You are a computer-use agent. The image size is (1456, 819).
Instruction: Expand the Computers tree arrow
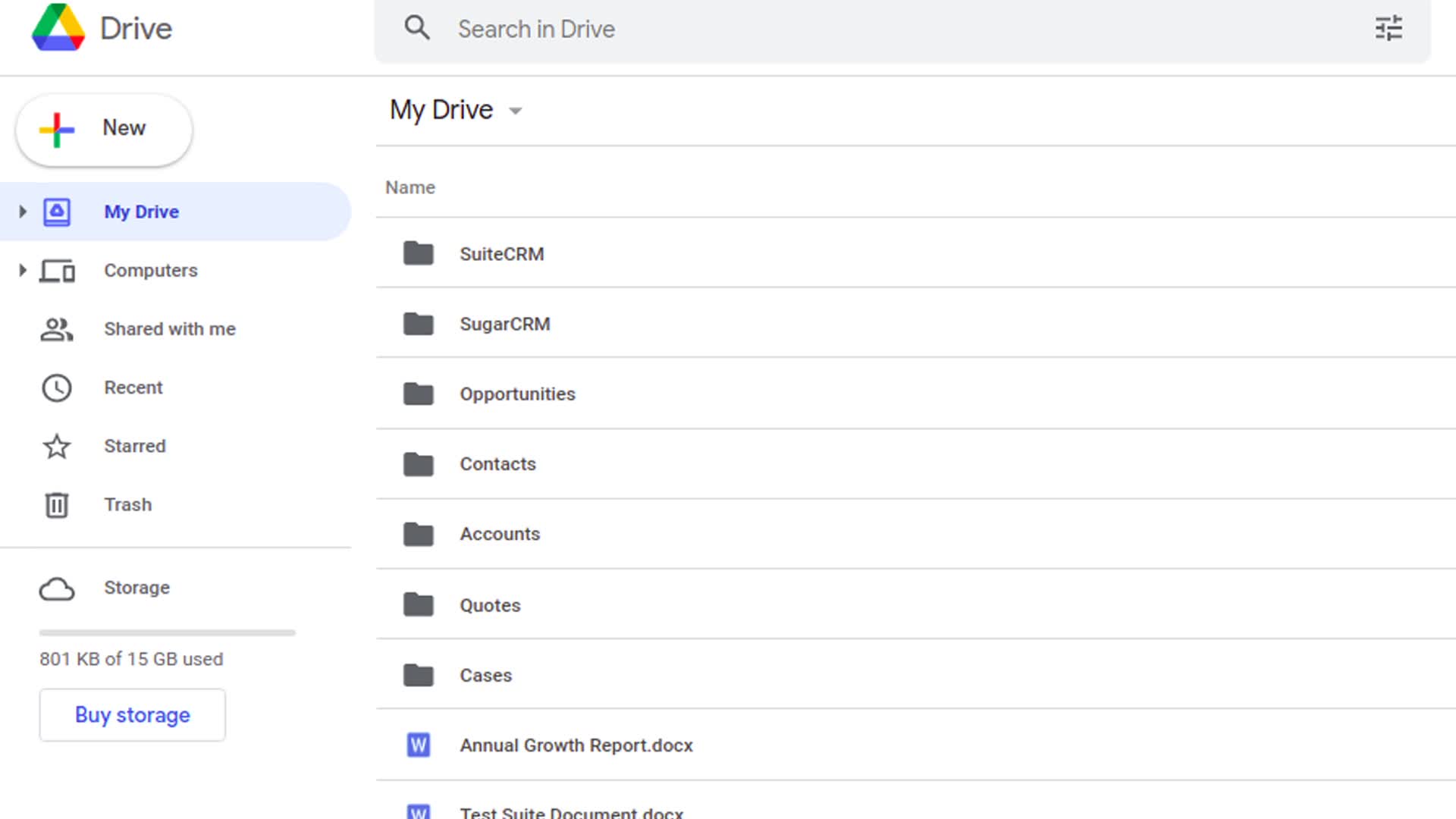click(22, 270)
